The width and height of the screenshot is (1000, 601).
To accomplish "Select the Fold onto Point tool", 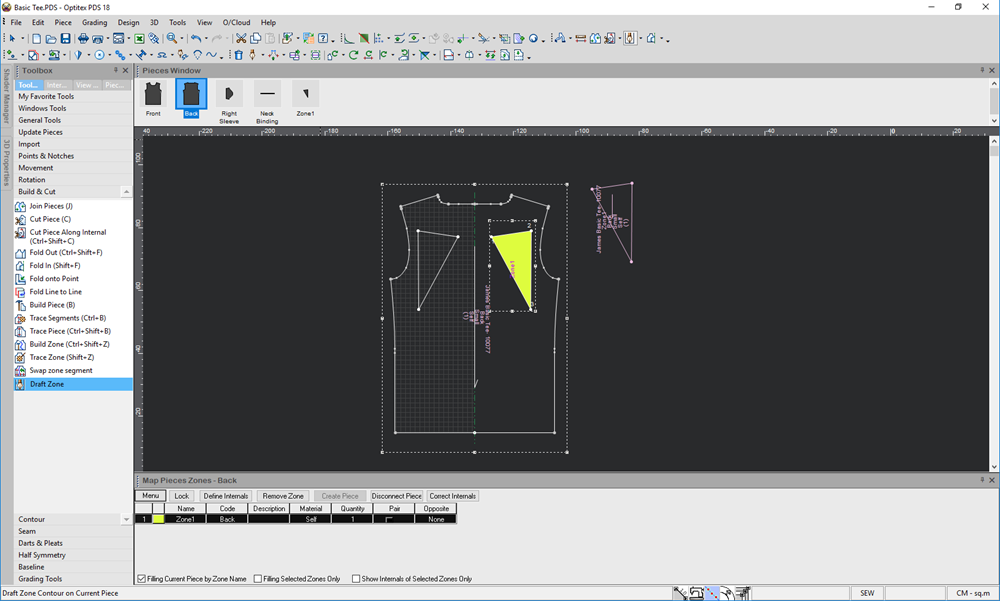I will [54, 279].
